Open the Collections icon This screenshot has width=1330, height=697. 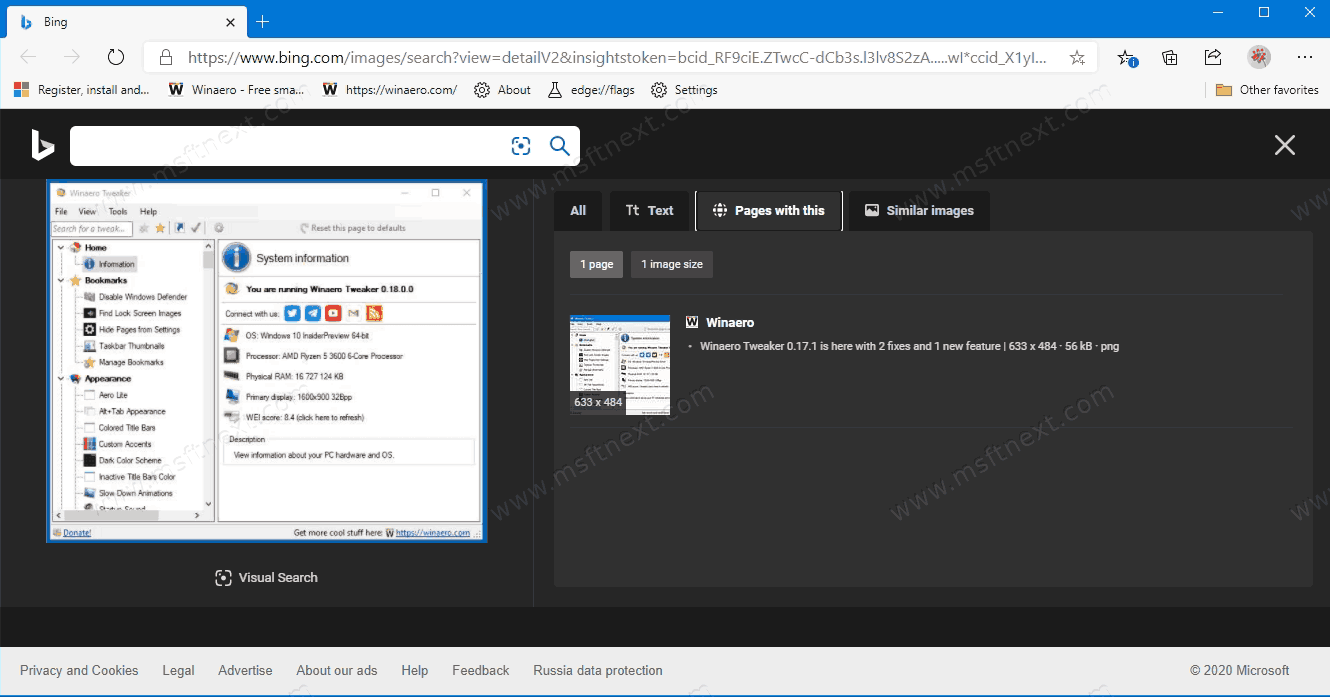click(x=1170, y=58)
